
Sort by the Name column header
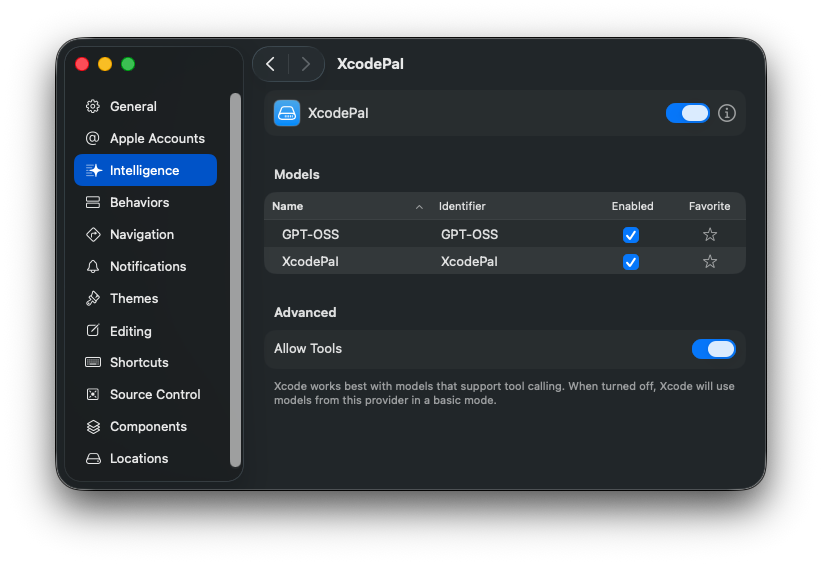click(x=287, y=206)
